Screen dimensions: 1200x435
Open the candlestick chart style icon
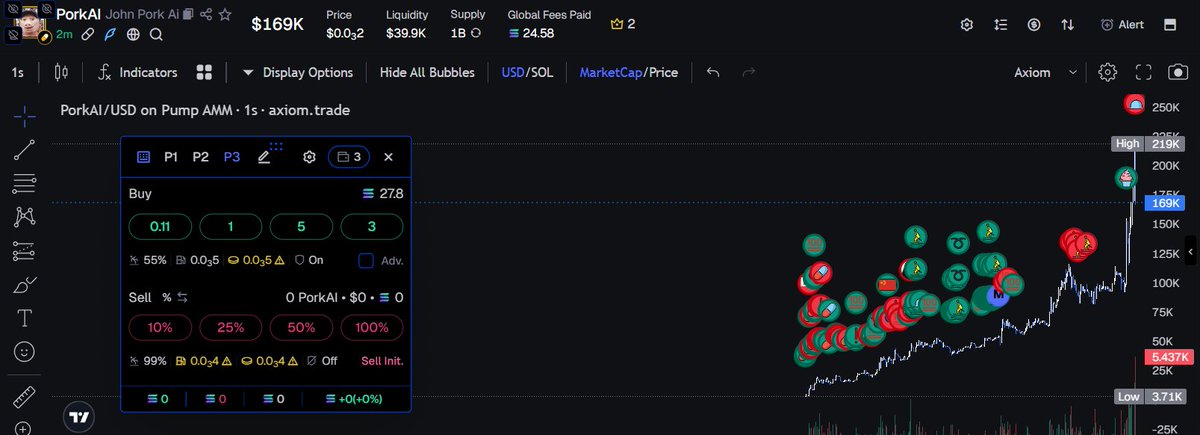coord(62,72)
